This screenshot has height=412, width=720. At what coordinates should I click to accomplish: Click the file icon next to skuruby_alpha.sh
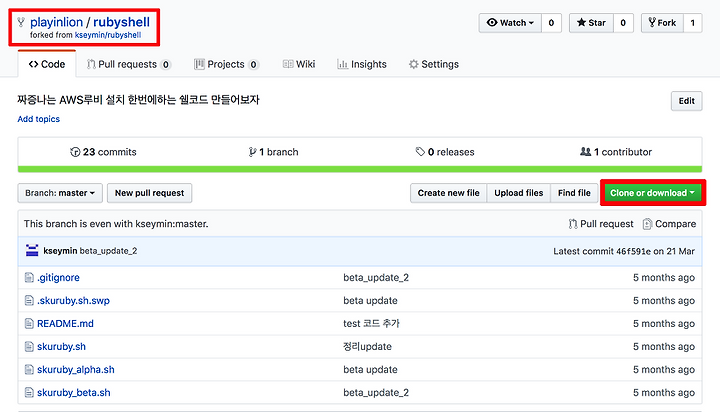29,369
